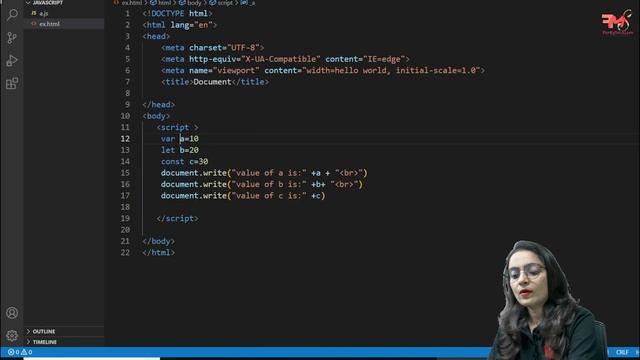Click the <title>Document</title> line
The height and width of the screenshot is (360, 640).
tap(215, 82)
